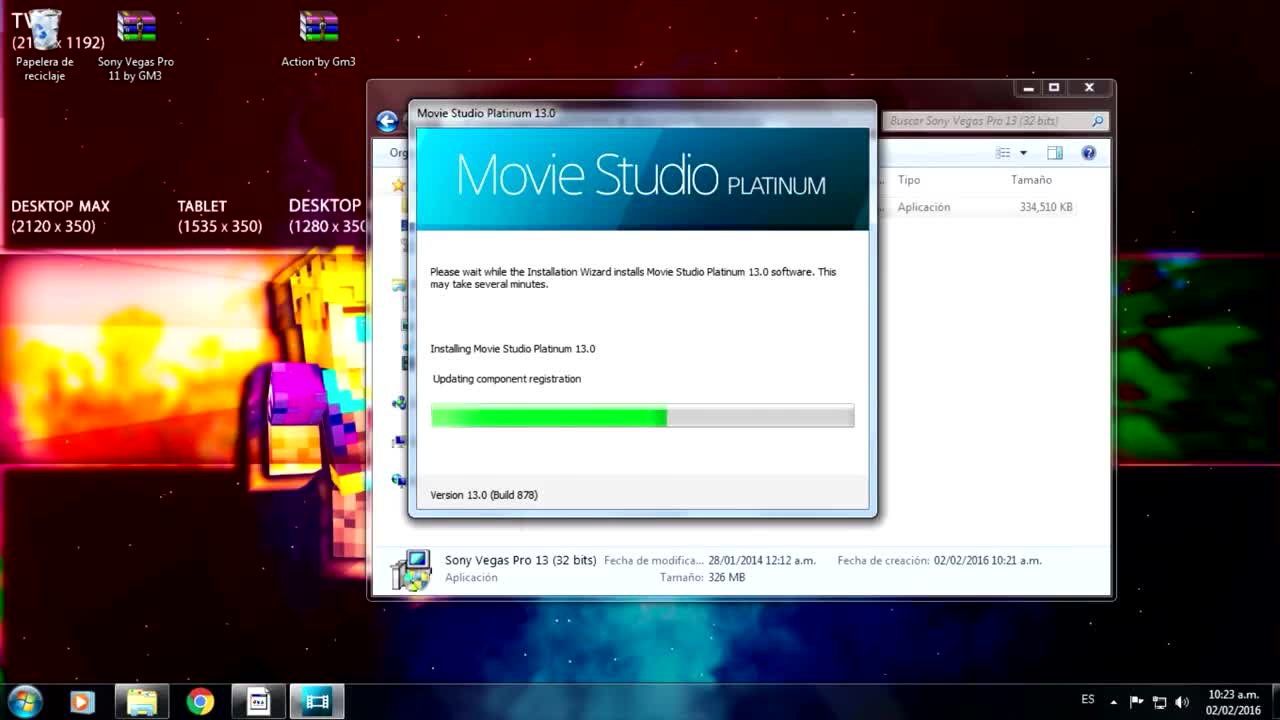Viewport: 1280px width, 720px height.
Task: Launch Google Chrome from taskbar
Action: coord(200,702)
